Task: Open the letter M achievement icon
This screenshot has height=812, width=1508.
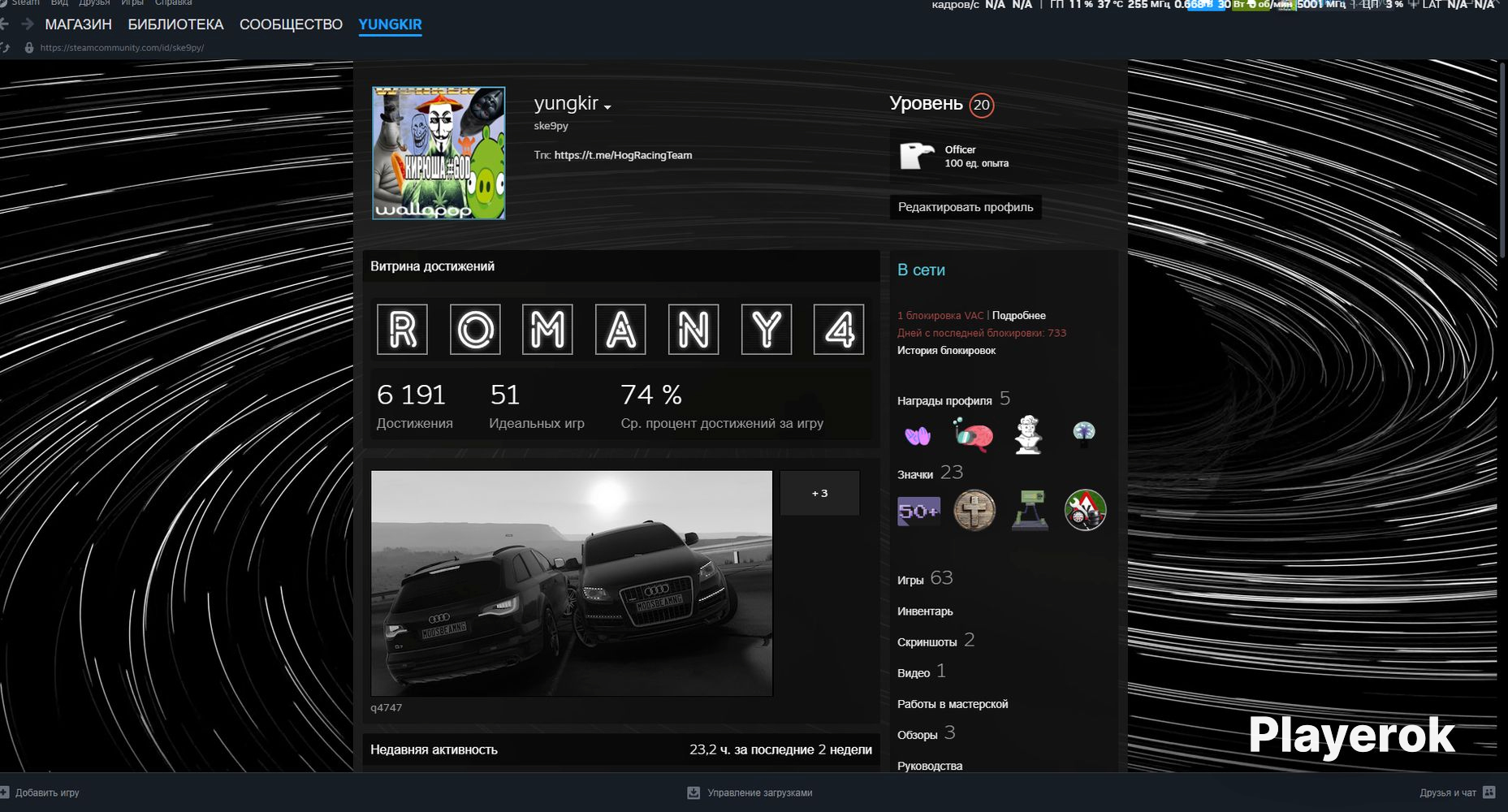Action: (547, 329)
